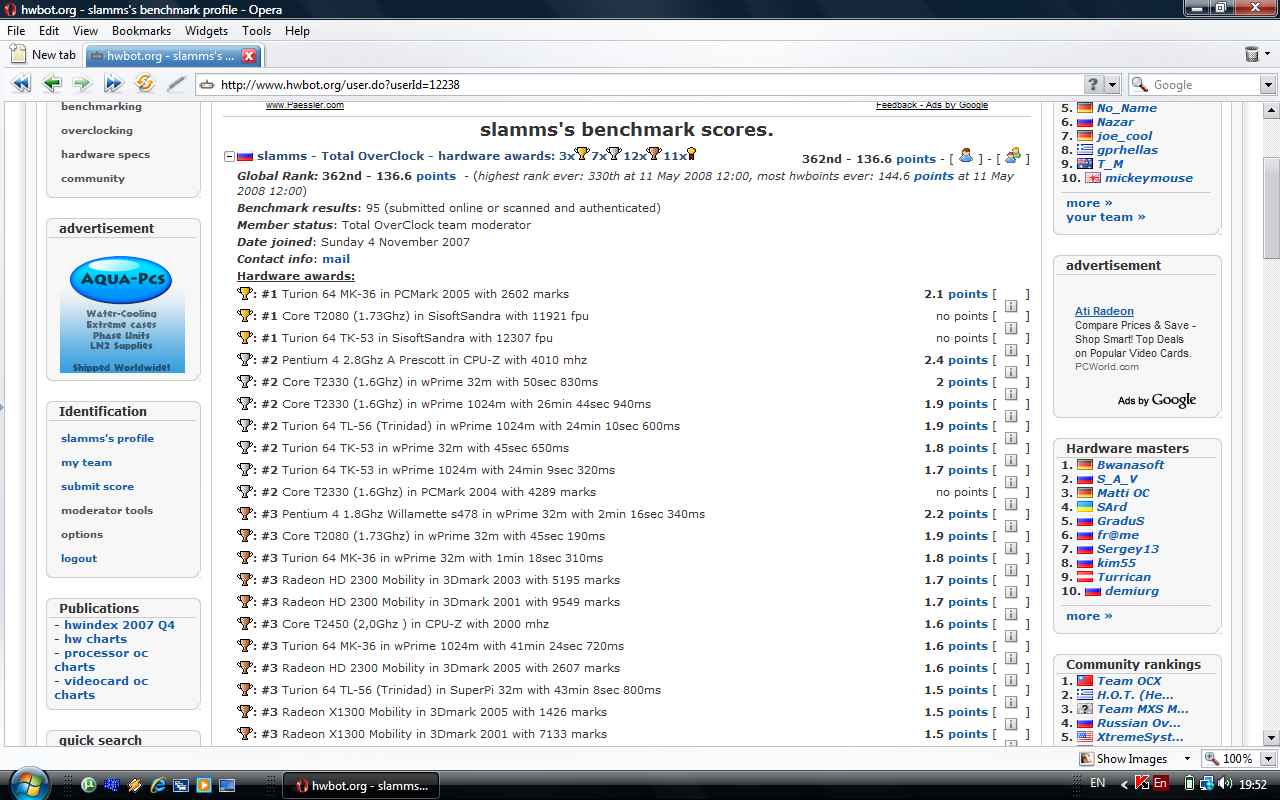Screen dimensions: 1280x800
Task: Click the info icon on the CPU-Z 4010 mhz row
Action: (1011, 371)
